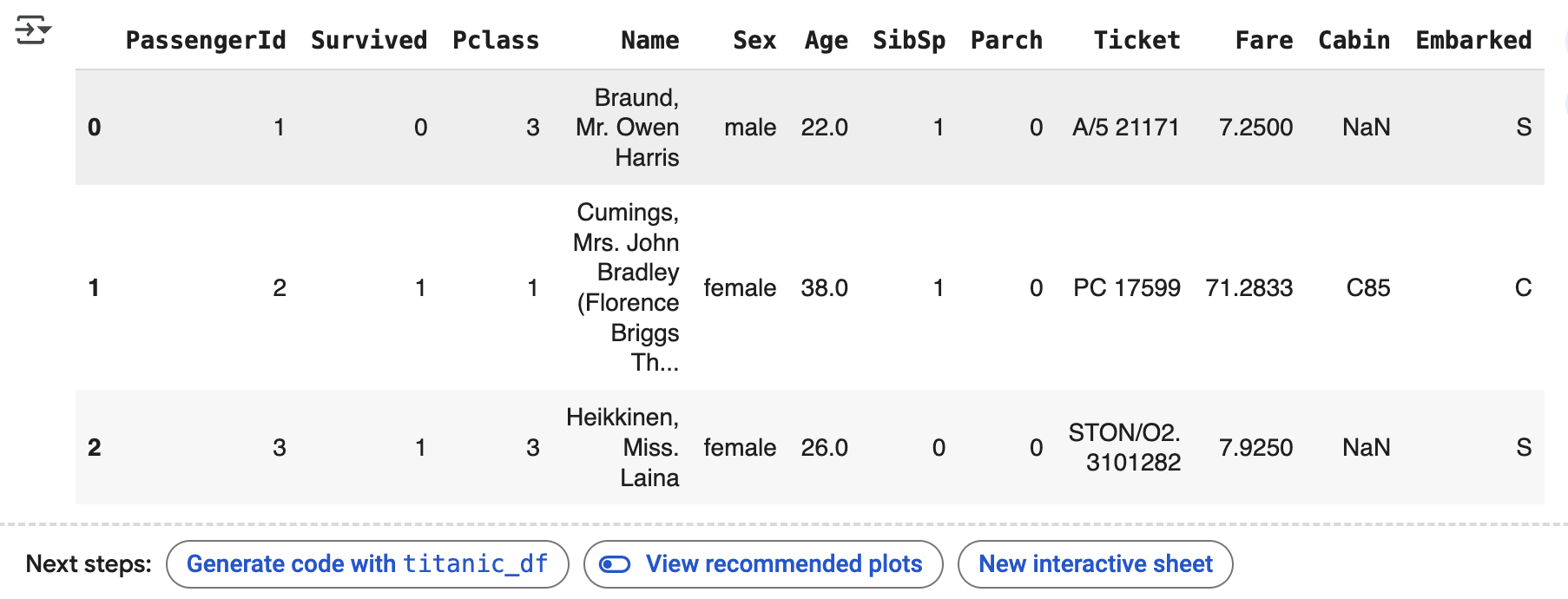Image resolution: width=1568 pixels, height=599 pixels.
Task: Click the icon inside View recommended plots
Action: 615,565
